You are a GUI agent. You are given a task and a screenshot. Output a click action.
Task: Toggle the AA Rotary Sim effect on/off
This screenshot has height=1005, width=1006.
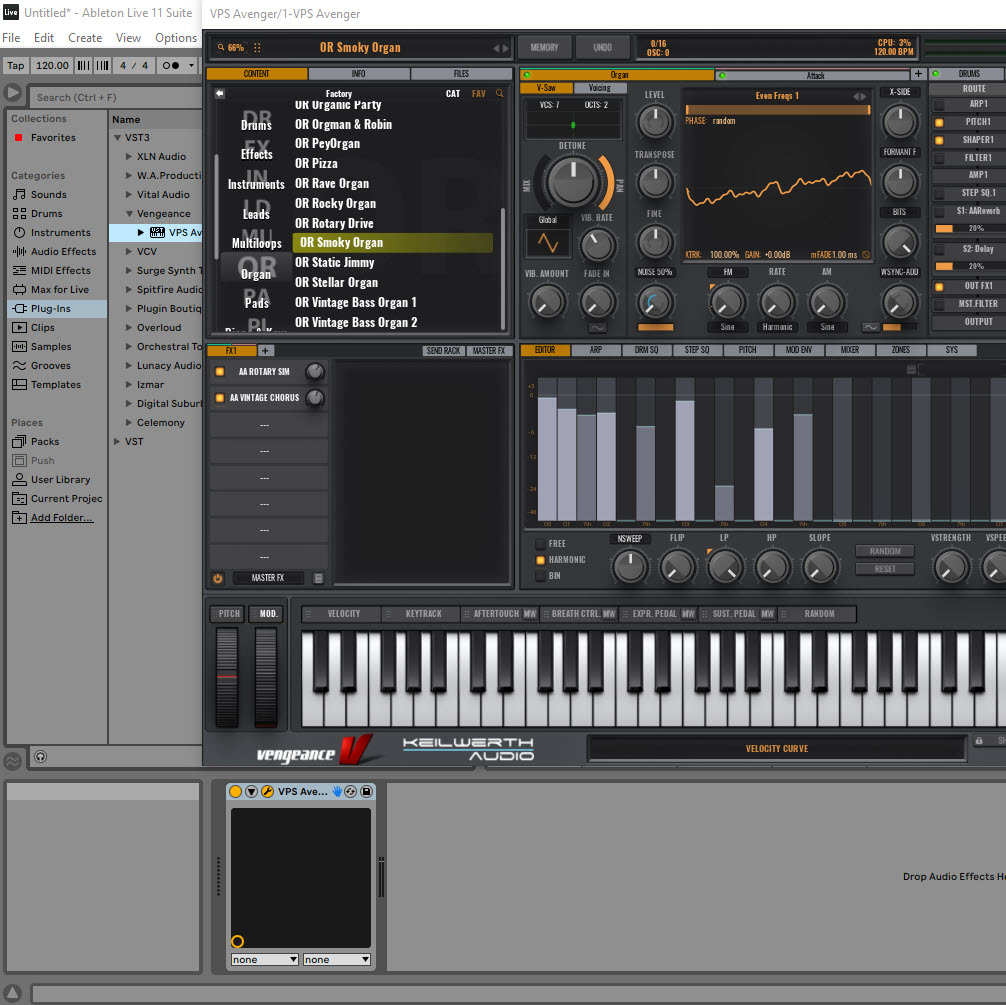[x=220, y=372]
